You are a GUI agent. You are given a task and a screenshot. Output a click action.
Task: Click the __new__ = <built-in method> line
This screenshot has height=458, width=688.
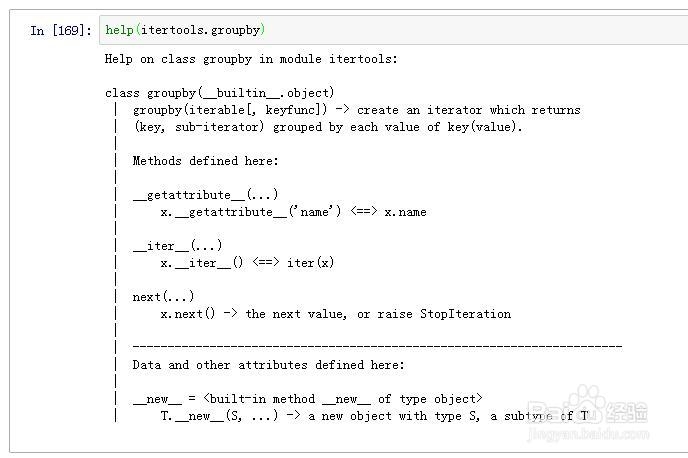pyautogui.click(x=307, y=399)
